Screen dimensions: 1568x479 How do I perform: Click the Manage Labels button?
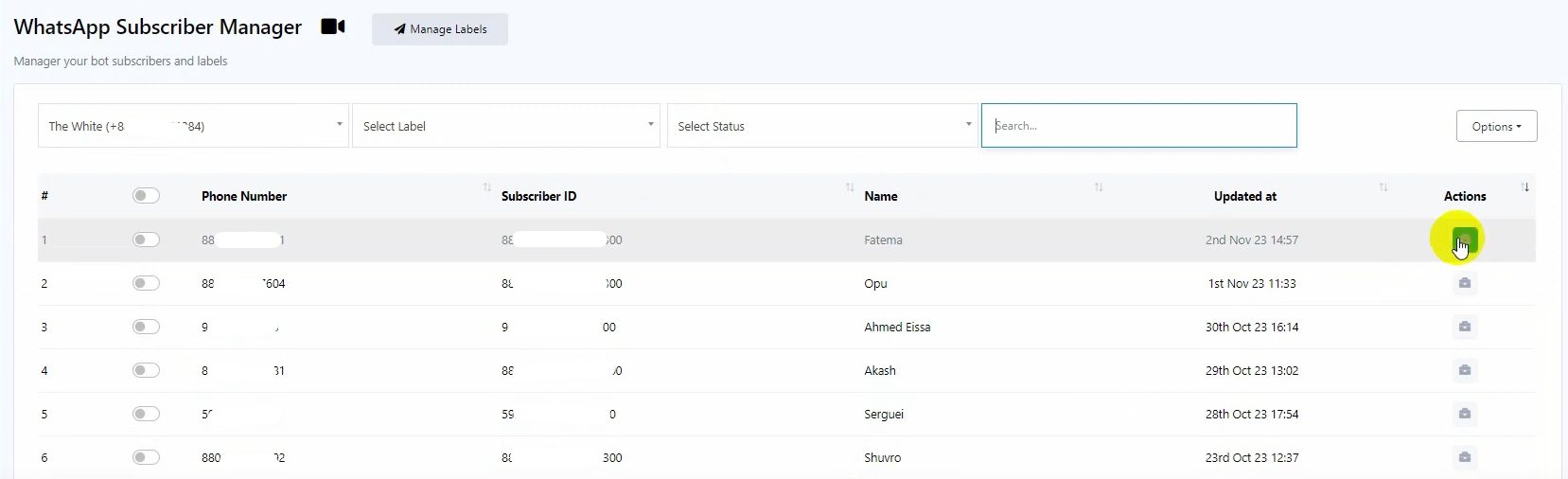(x=440, y=29)
